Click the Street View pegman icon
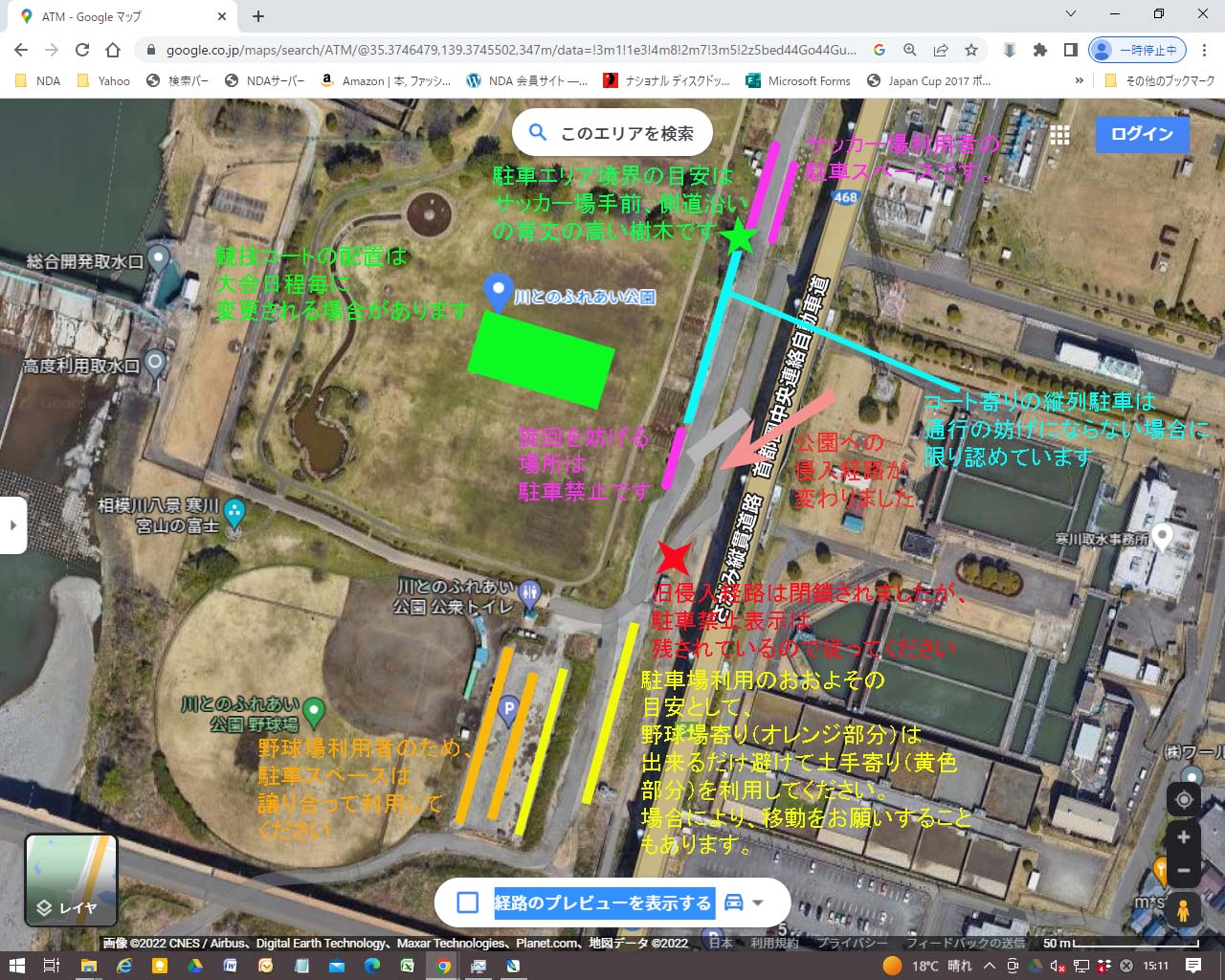The height and width of the screenshot is (980, 1225). (x=1184, y=909)
